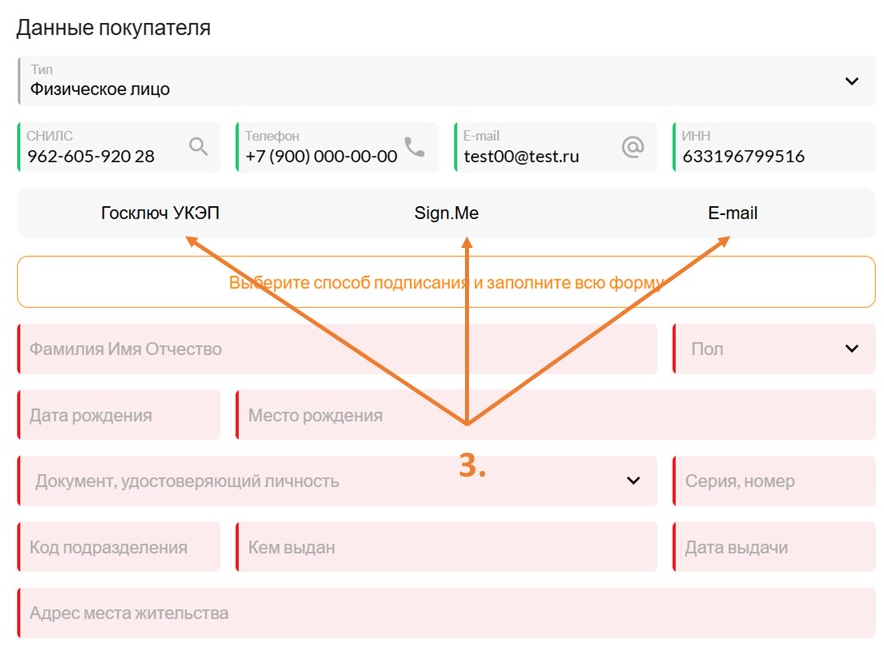Focus the Код подразделения field

(x=119, y=546)
